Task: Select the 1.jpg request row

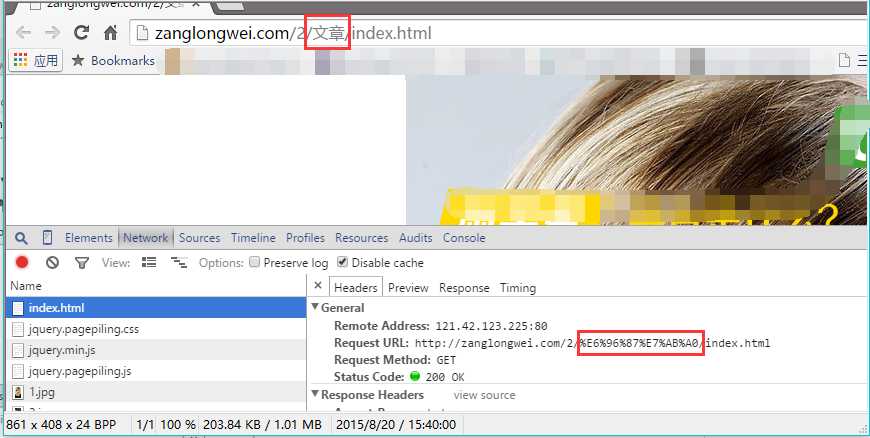Action: click(156, 392)
